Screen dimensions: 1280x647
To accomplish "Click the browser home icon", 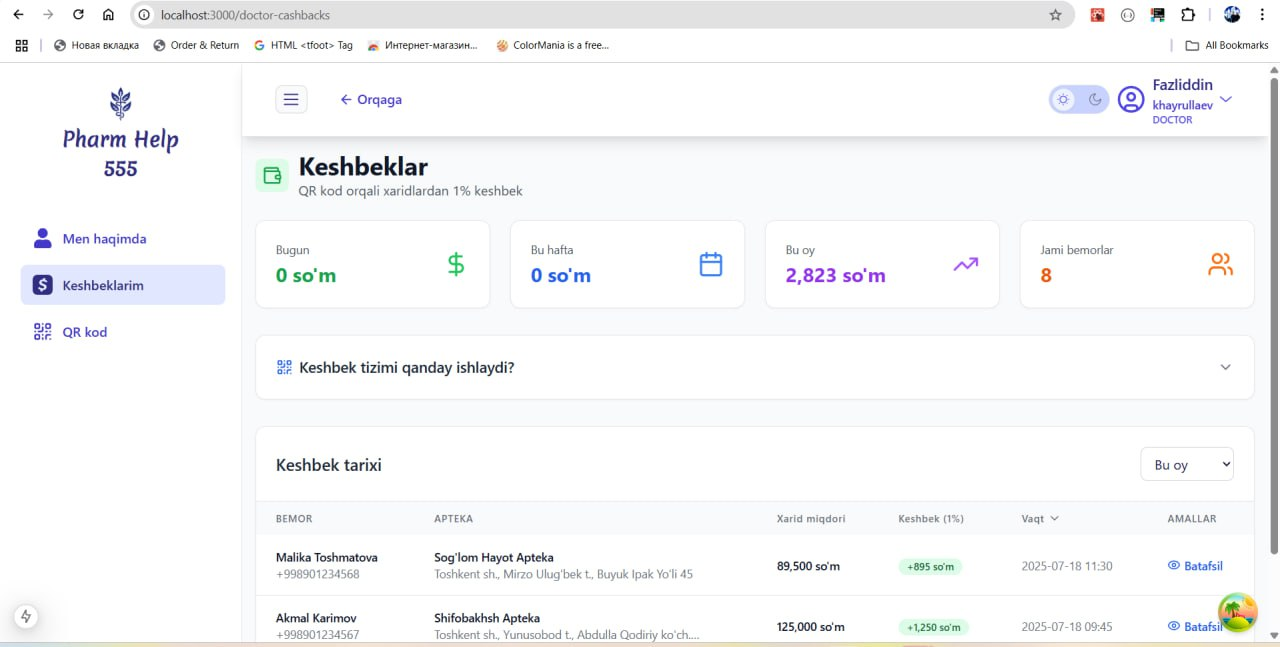I will click(109, 15).
